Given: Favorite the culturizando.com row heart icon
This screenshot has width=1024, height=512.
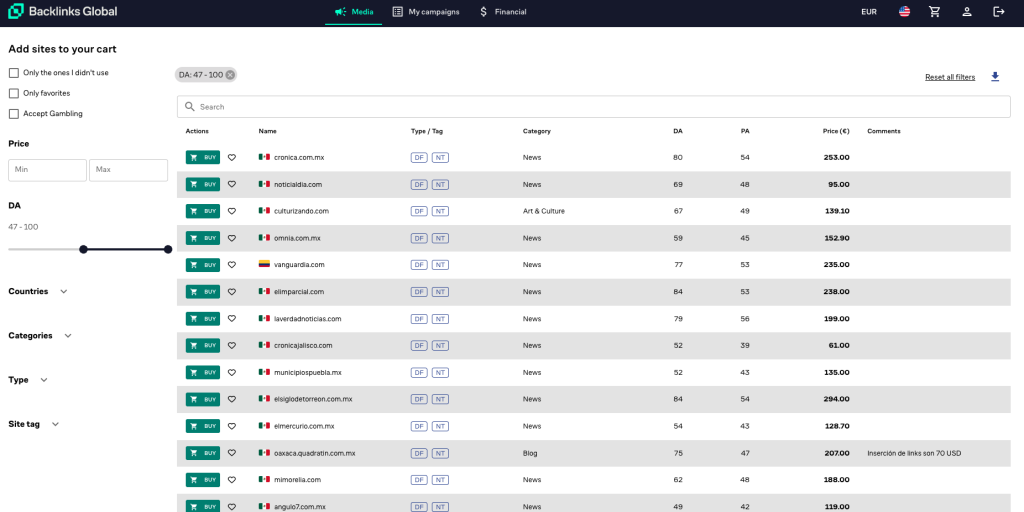Looking at the screenshot, I should pyautogui.click(x=232, y=211).
